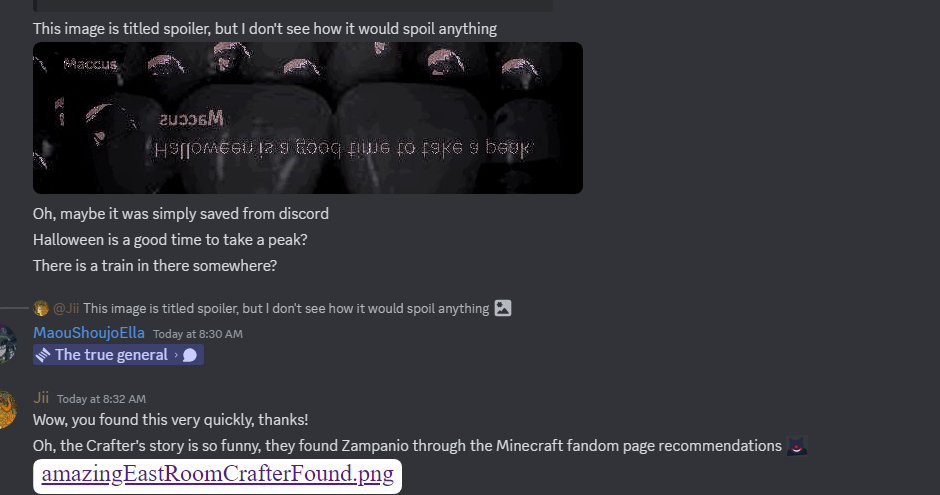Image resolution: width=940 pixels, height=495 pixels.
Task: Click the chat bubble icon in channel mention
Action: 189,355
